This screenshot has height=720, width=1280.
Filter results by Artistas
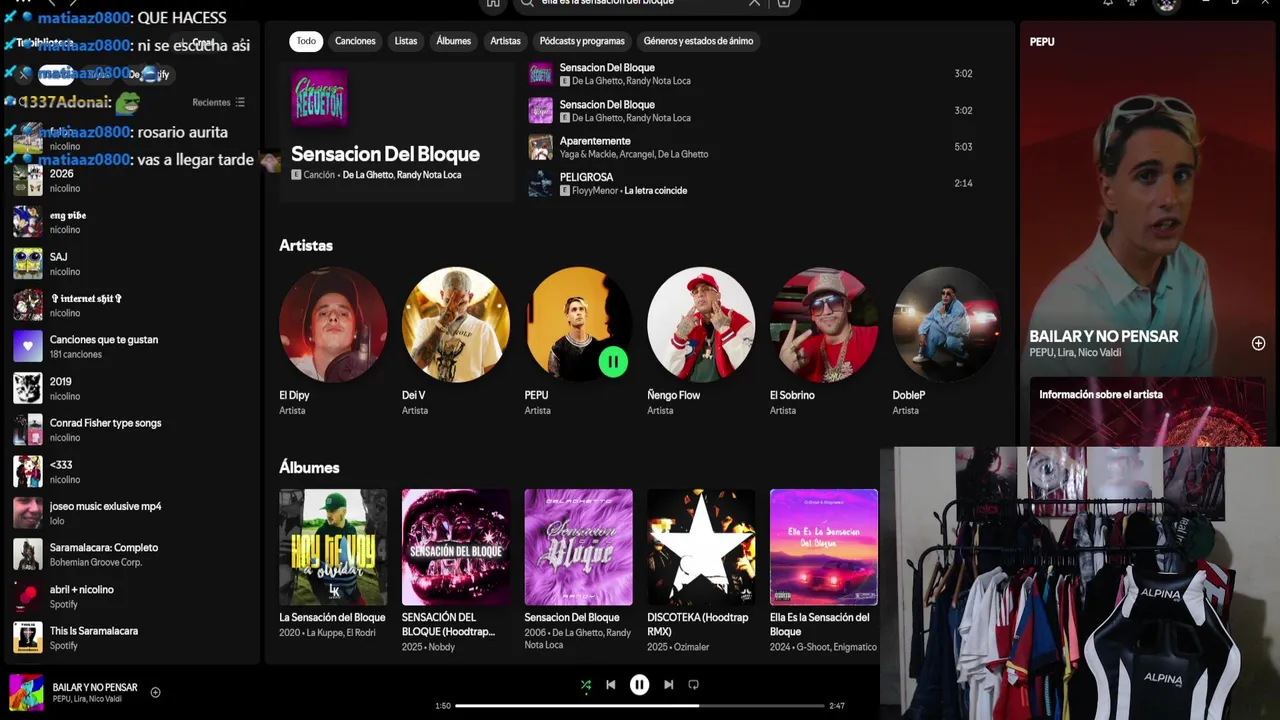(x=505, y=41)
